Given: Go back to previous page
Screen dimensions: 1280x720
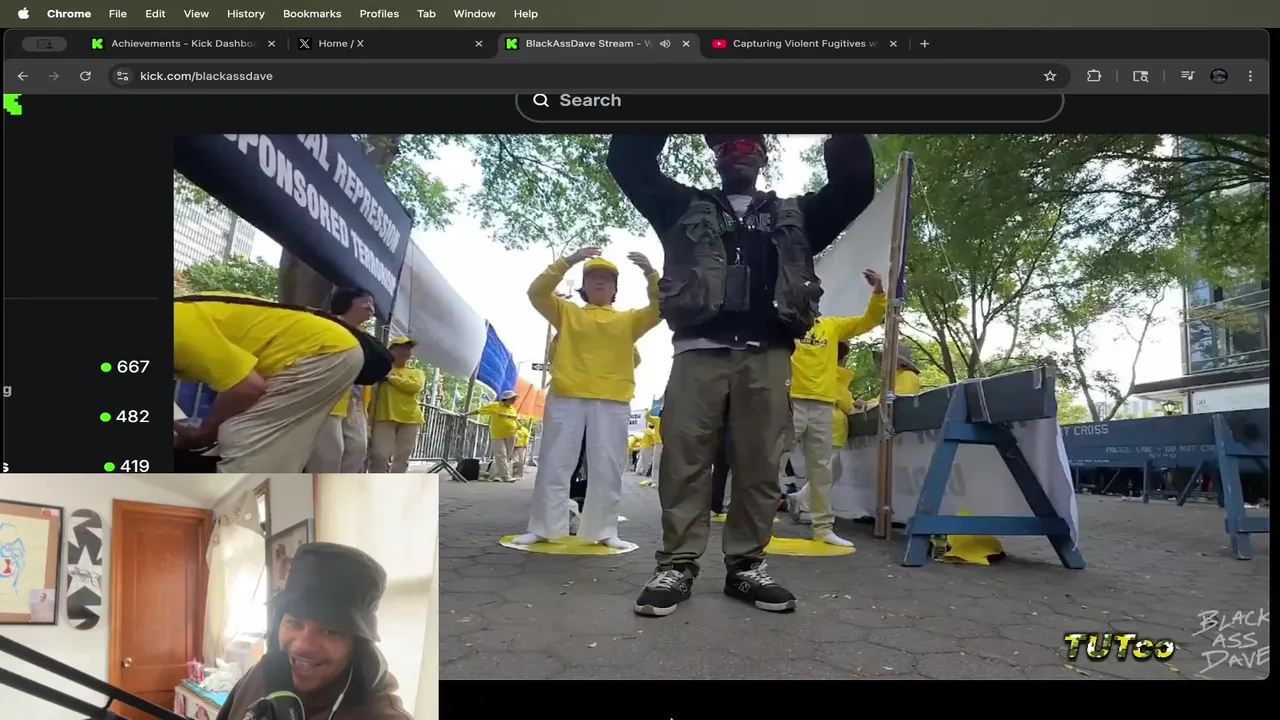Looking at the screenshot, I should (x=22, y=76).
